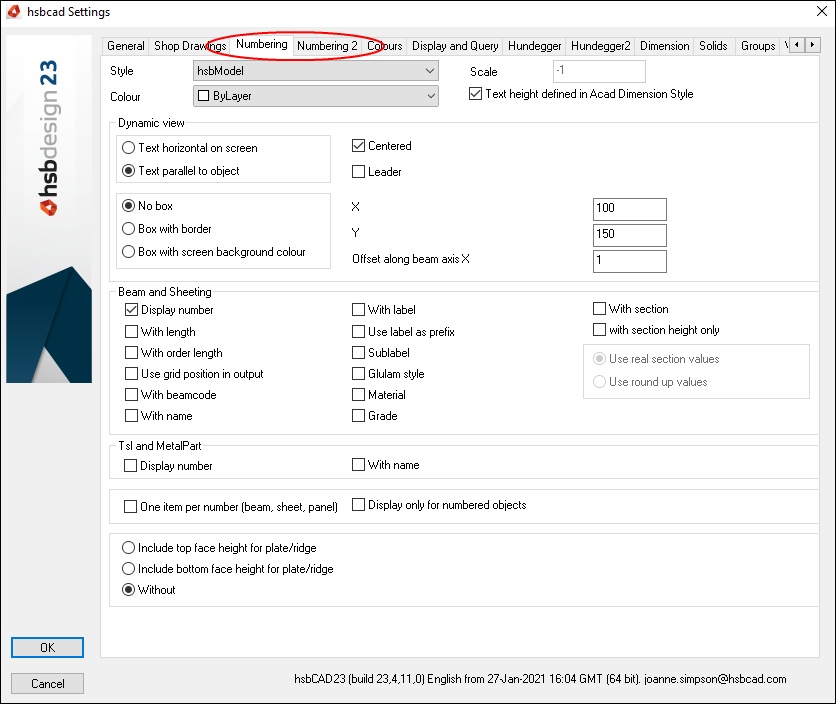Viewport: 836px width, 704px height.
Task: Open the Numbering 2 tab
Action: click(327, 46)
